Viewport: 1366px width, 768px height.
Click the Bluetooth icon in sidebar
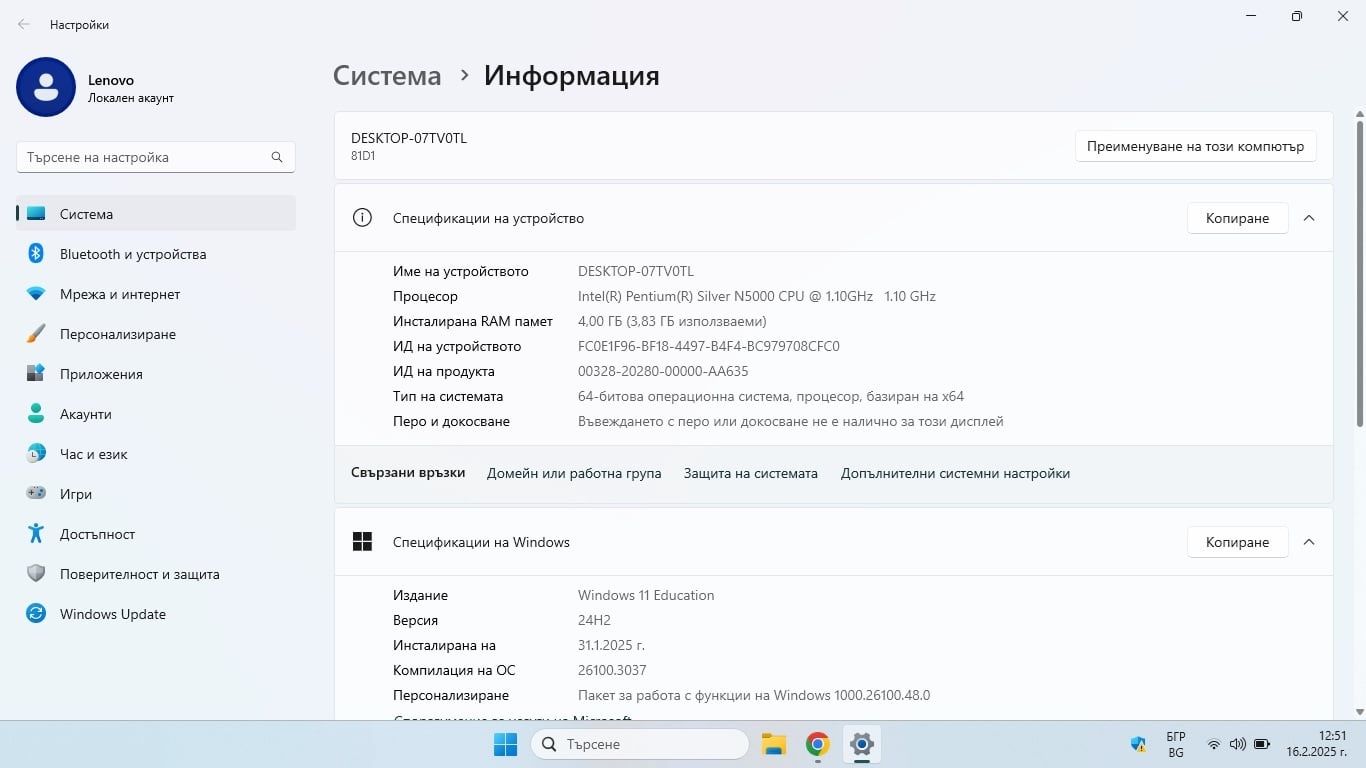coord(36,254)
